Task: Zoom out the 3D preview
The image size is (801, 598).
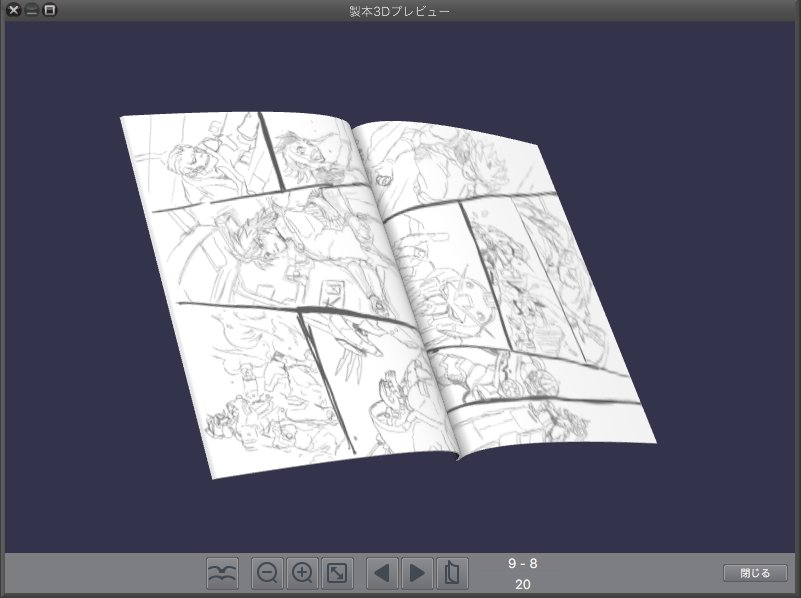Action: (x=267, y=573)
